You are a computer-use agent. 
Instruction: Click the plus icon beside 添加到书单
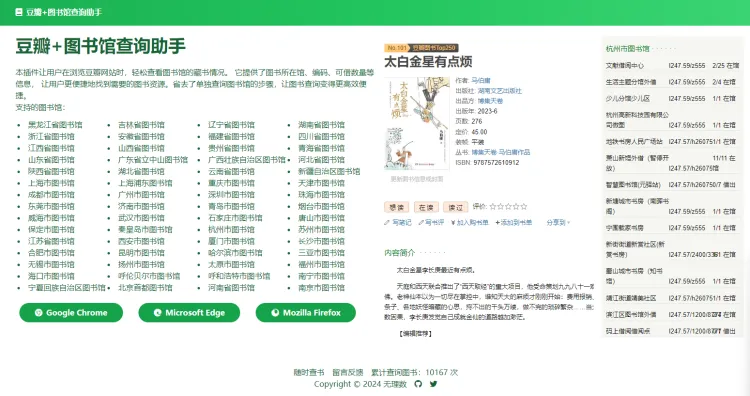coord(497,222)
